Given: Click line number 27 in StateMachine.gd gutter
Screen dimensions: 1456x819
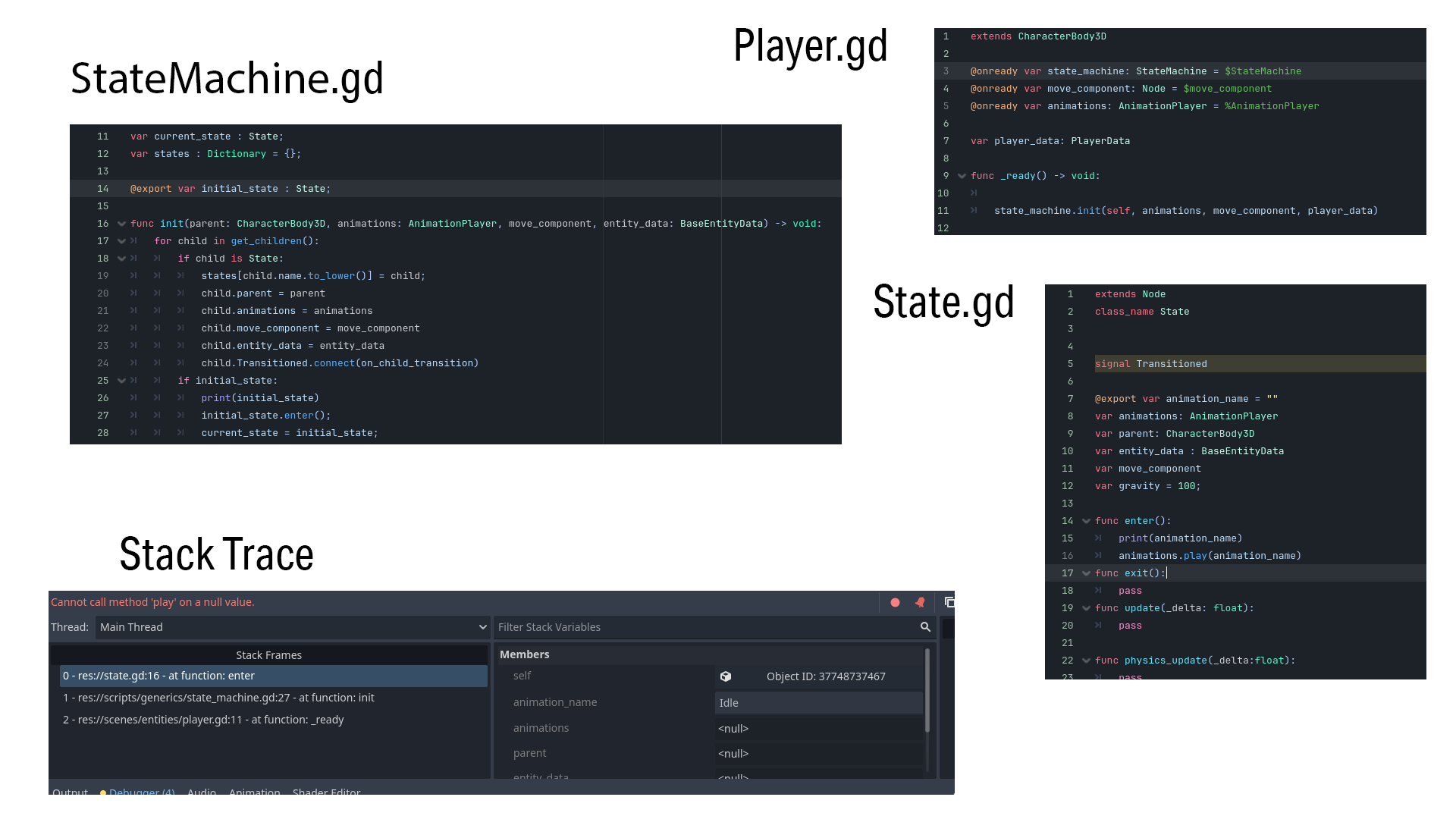Looking at the screenshot, I should pyautogui.click(x=102, y=416).
